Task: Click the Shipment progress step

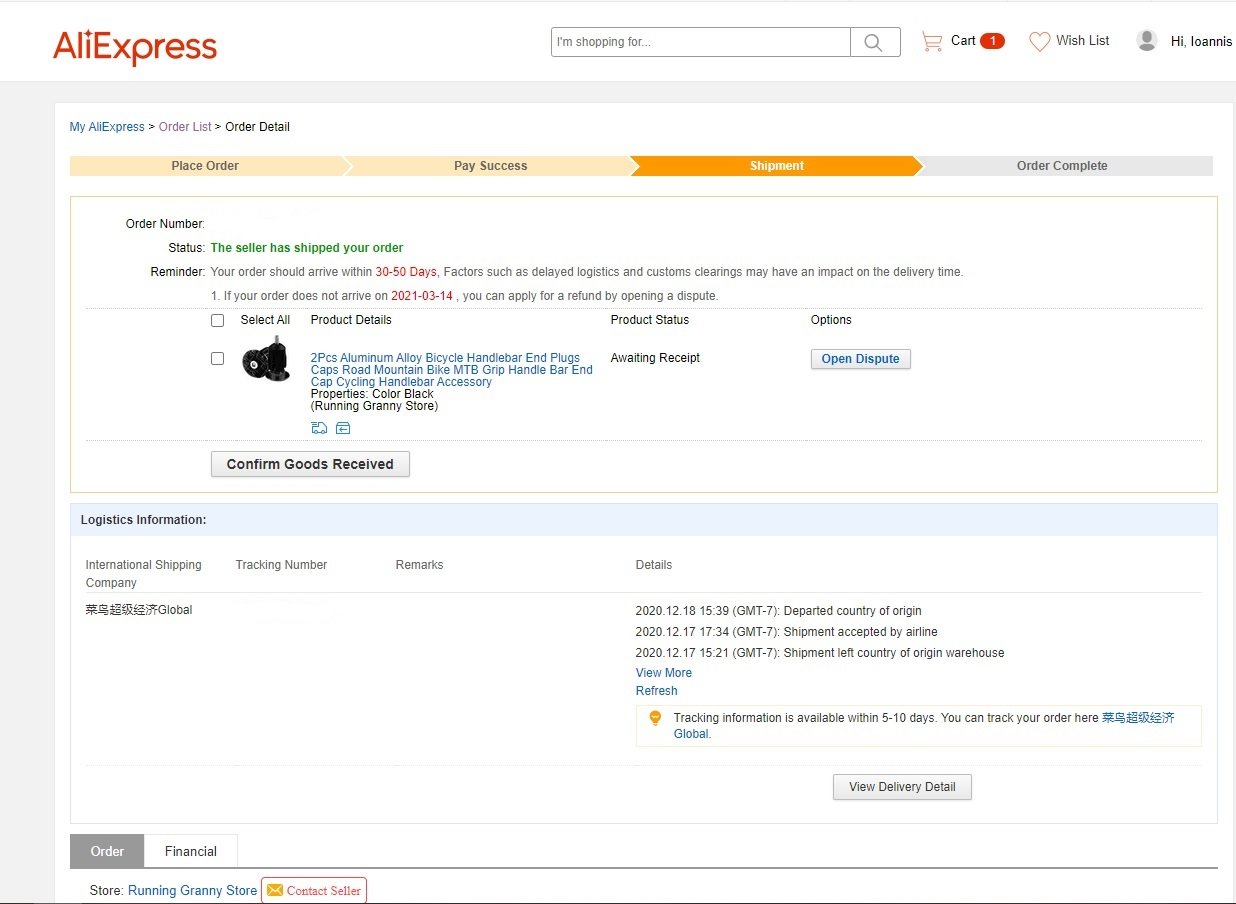Action: coord(777,166)
